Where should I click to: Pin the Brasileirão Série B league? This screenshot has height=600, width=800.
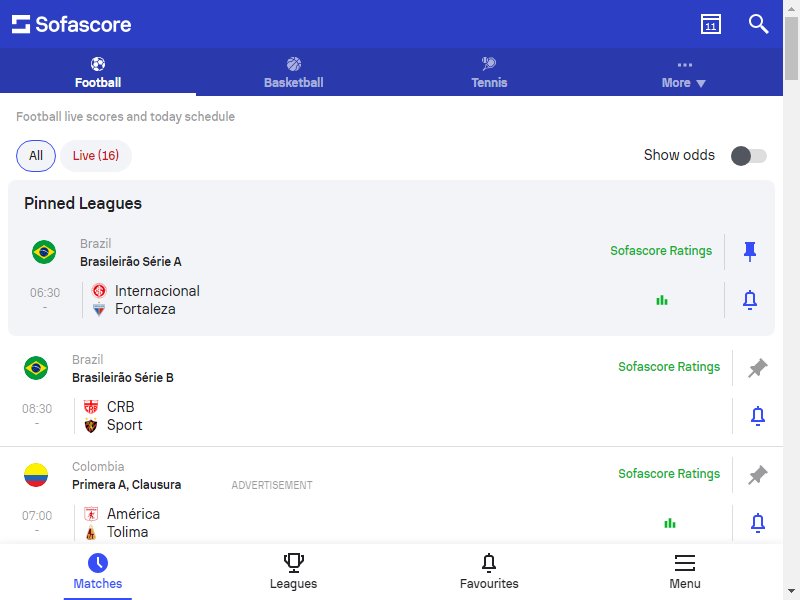point(758,368)
